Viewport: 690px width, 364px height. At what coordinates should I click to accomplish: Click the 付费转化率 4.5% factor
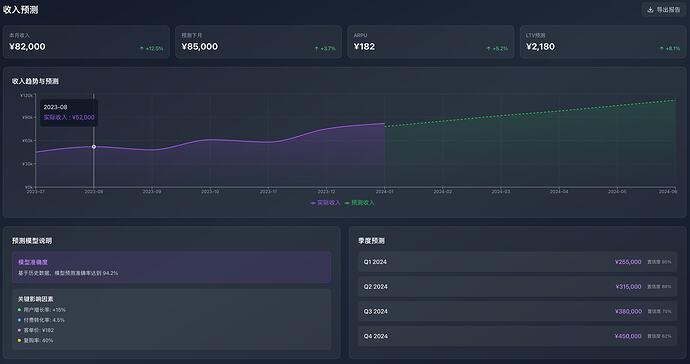click(41, 320)
